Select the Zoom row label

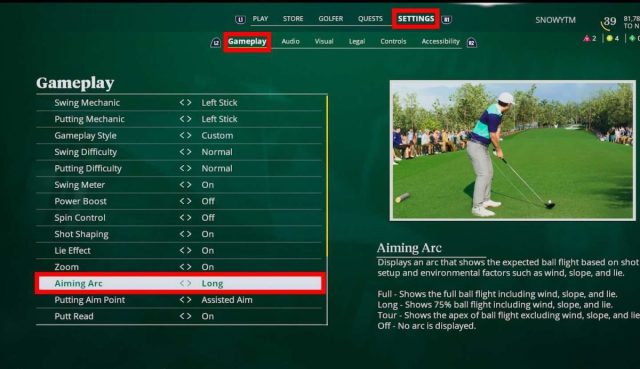click(x=67, y=267)
